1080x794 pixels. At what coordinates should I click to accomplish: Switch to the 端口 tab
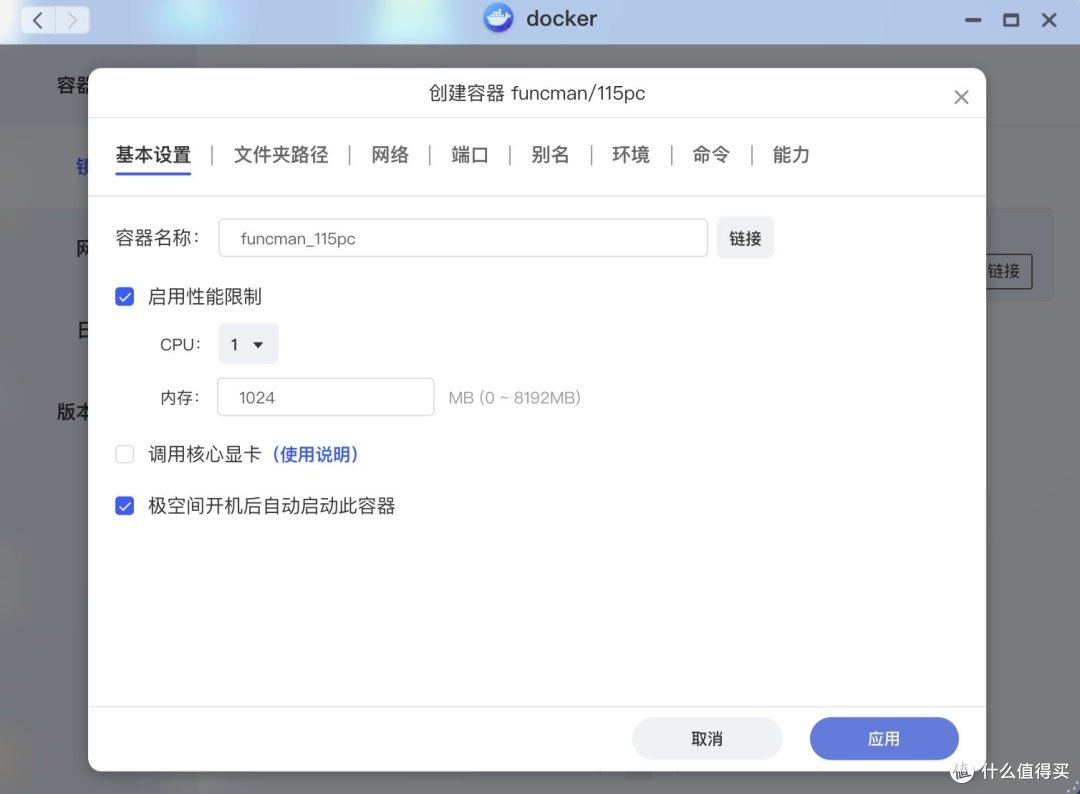[x=469, y=155]
